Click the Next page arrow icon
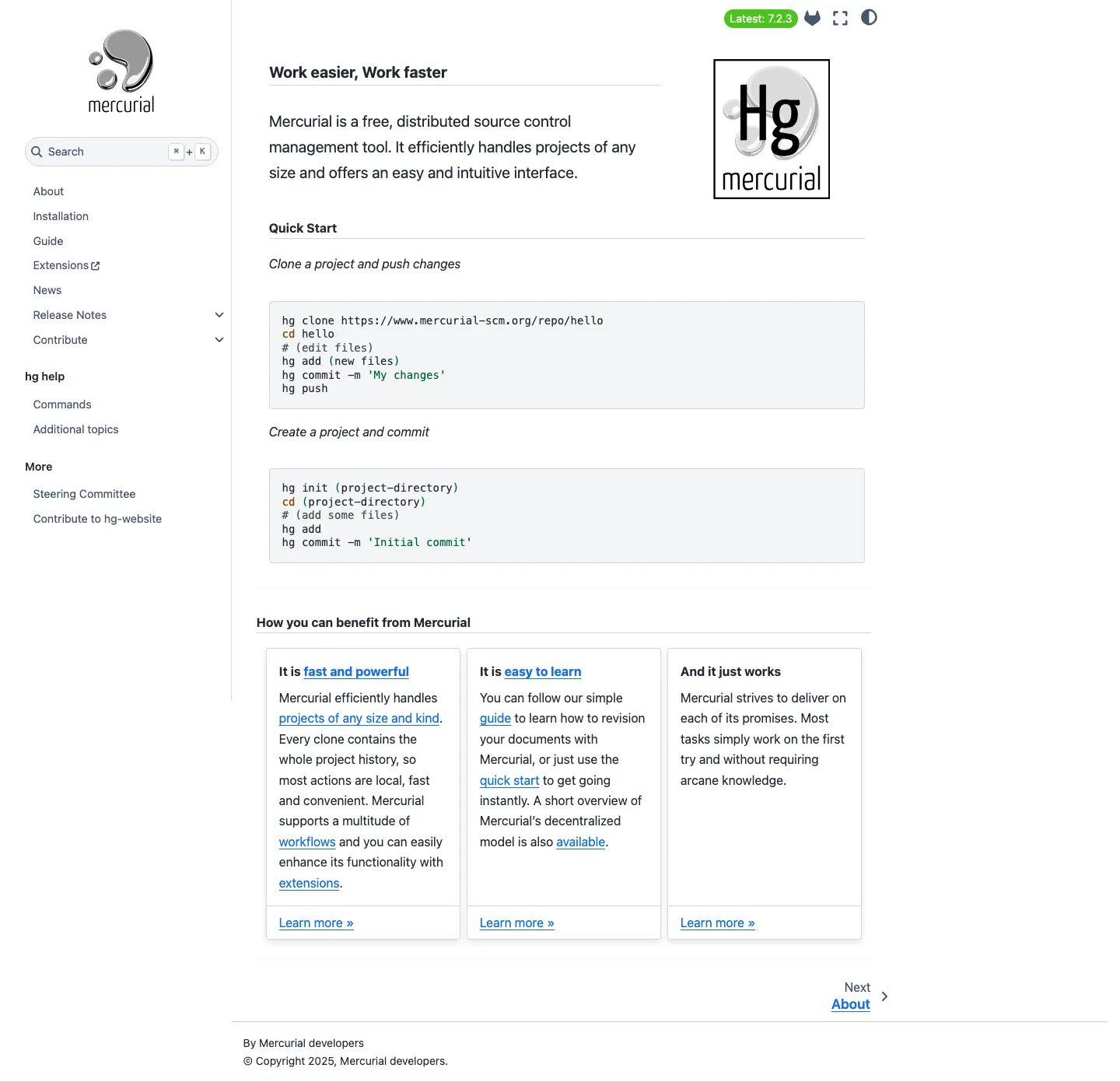The width and height of the screenshot is (1120, 1082). coord(884,996)
